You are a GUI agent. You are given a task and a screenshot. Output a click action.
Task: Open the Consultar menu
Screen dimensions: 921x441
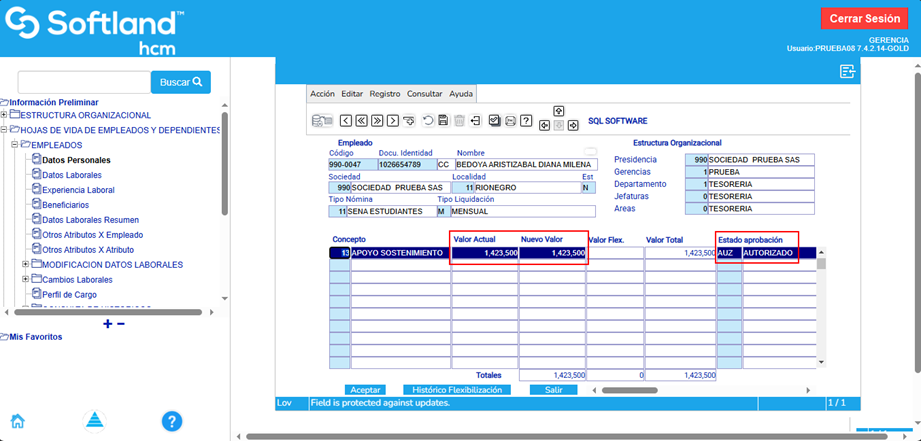click(424, 94)
